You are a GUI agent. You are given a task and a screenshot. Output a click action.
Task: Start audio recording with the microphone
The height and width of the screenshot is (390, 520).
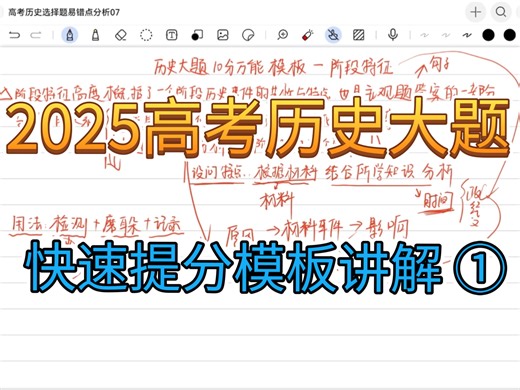coord(393,35)
